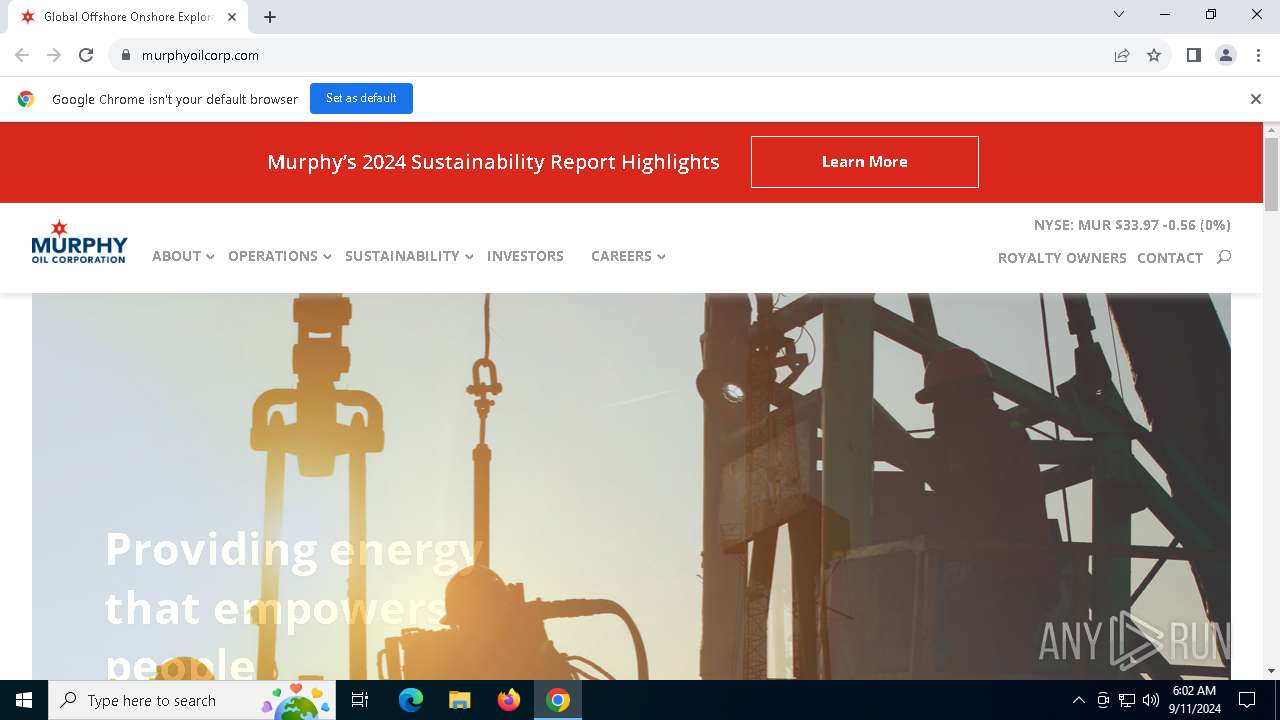Click the Murphy Oil Corporation logo

(x=79, y=242)
